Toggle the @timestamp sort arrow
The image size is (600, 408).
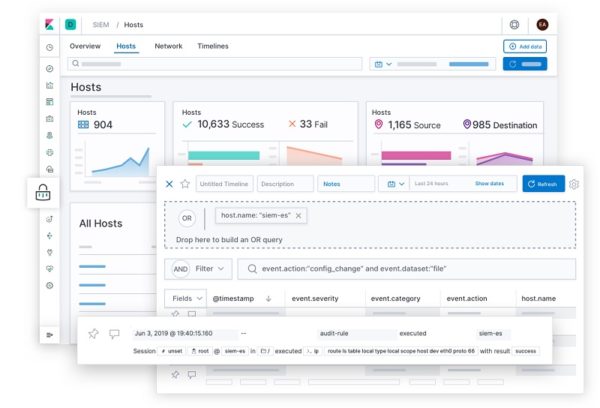268,299
